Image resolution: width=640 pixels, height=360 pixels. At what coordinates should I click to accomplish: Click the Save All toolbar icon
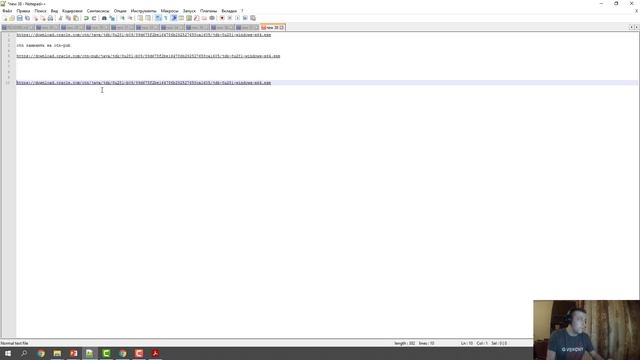click(27, 18)
